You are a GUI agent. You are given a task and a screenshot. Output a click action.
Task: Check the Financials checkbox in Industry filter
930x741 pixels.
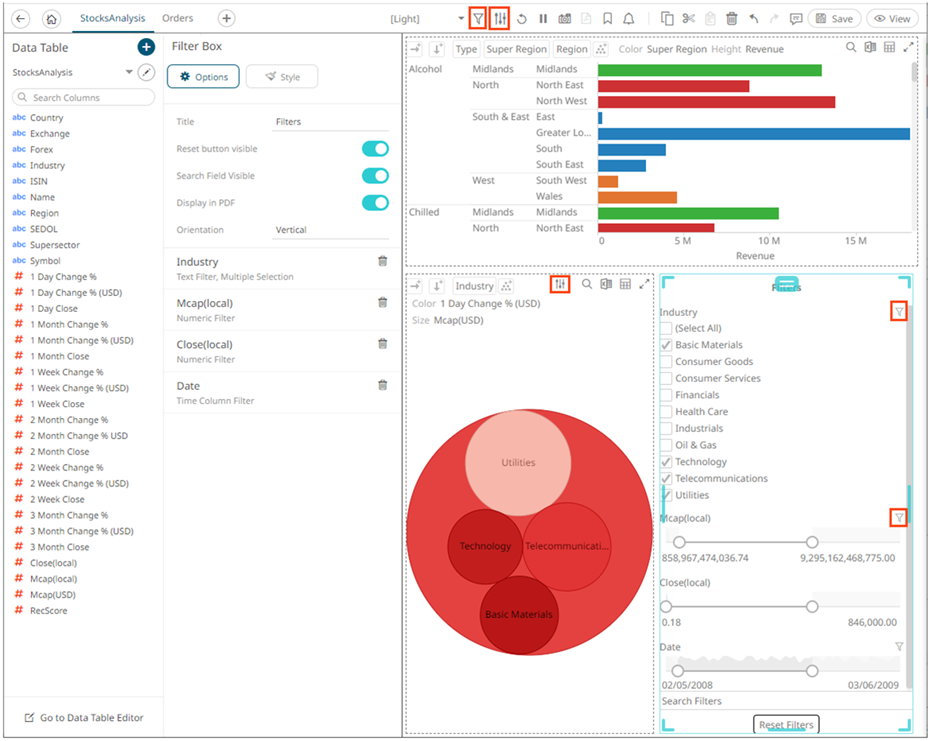pos(666,395)
